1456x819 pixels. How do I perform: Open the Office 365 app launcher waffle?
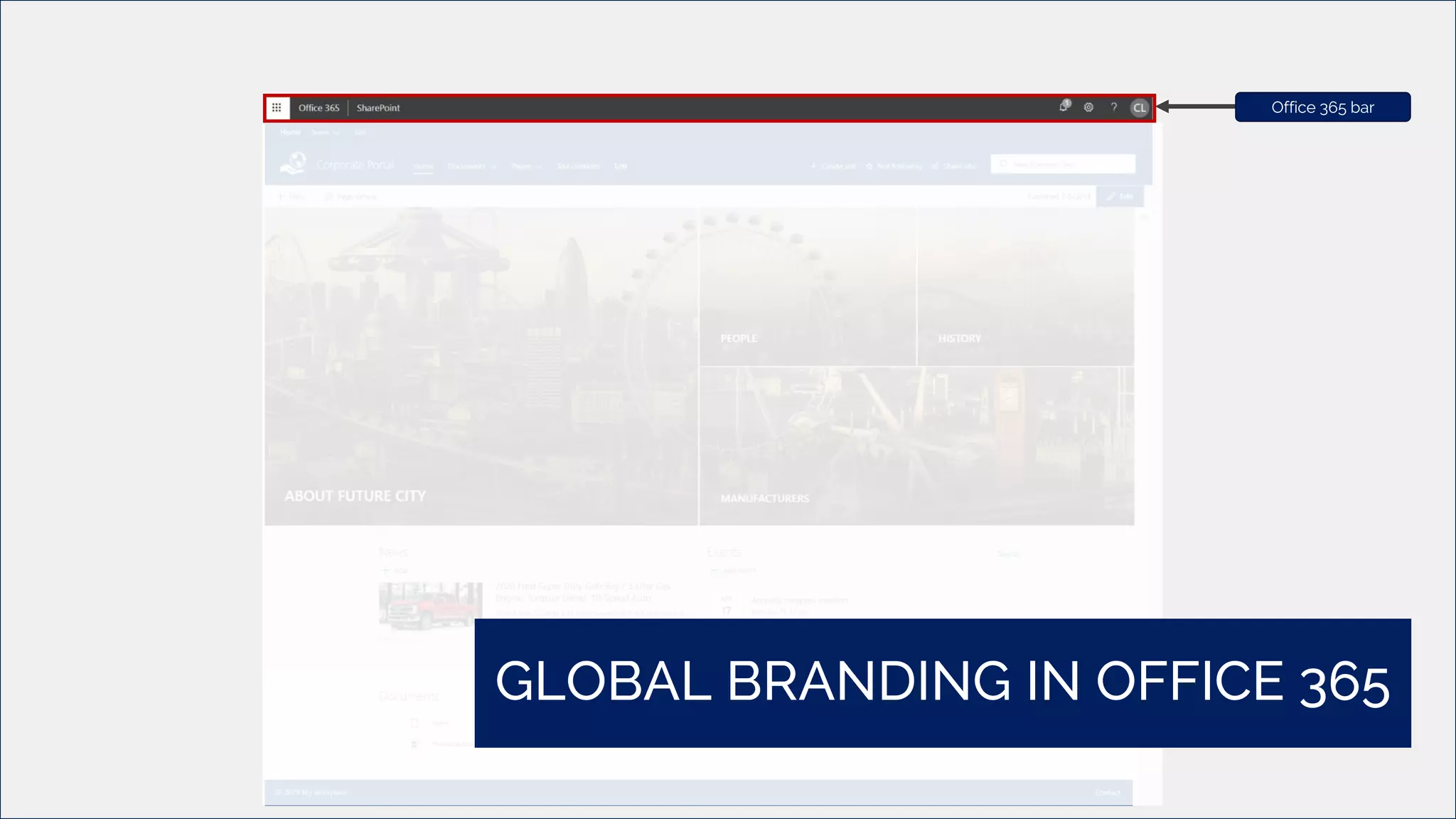click(x=277, y=108)
